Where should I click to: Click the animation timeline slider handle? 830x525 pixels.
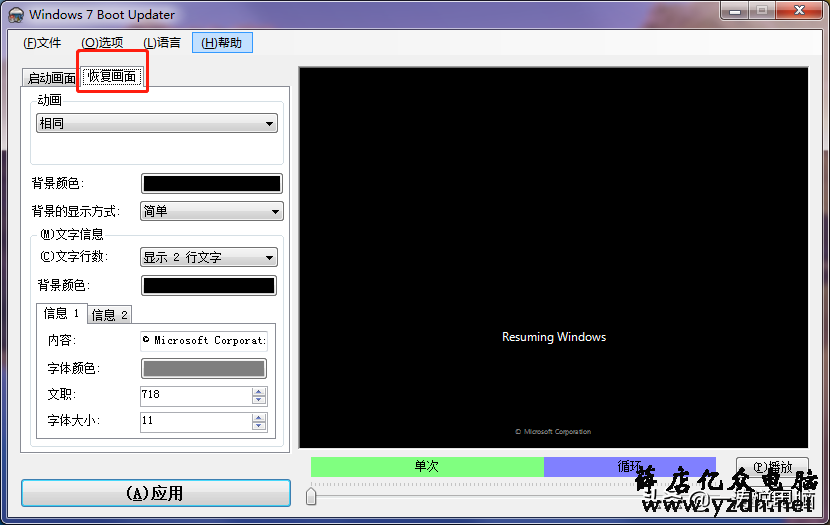(x=311, y=496)
